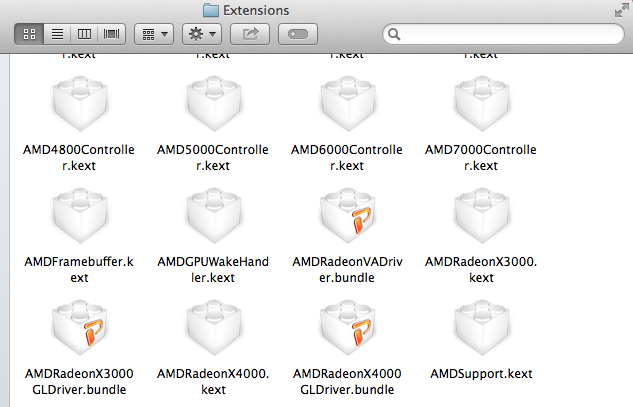Switch to icon view mode
The width and height of the screenshot is (633, 407).
29,34
